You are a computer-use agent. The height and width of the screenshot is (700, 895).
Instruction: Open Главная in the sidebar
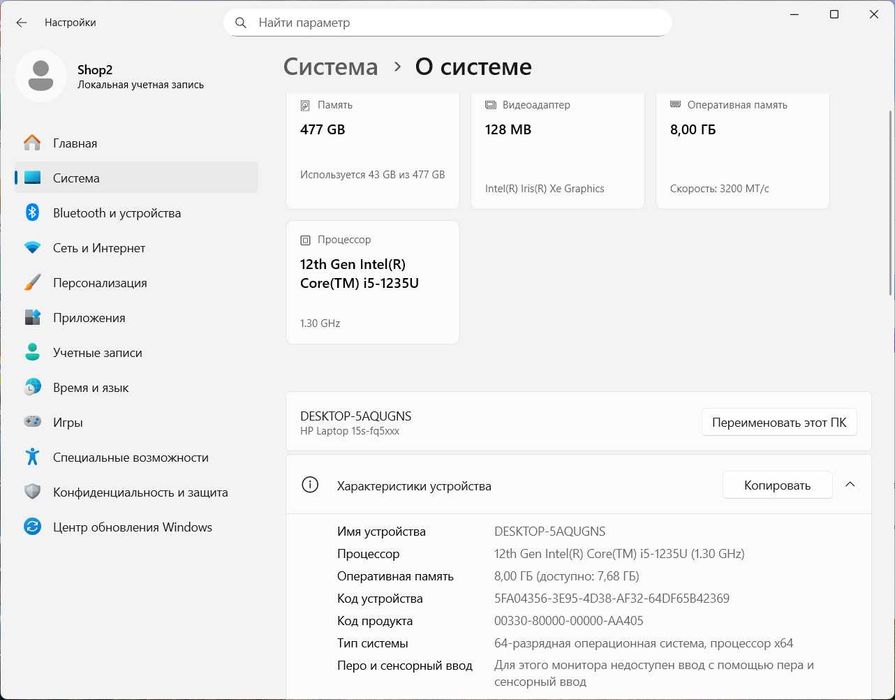pyautogui.click(x=136, y=143)
